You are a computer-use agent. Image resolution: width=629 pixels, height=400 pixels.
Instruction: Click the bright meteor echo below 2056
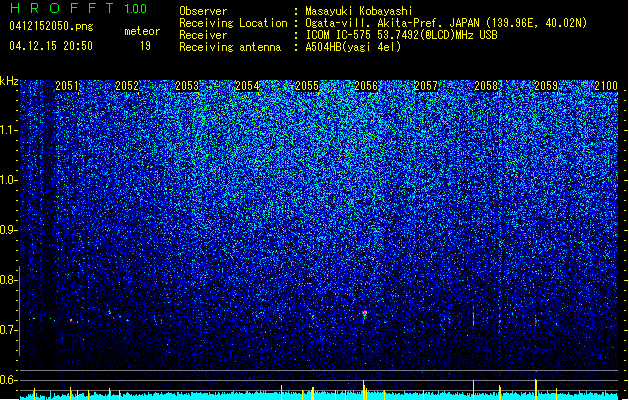pyautogui.click(x=364, y=314)
